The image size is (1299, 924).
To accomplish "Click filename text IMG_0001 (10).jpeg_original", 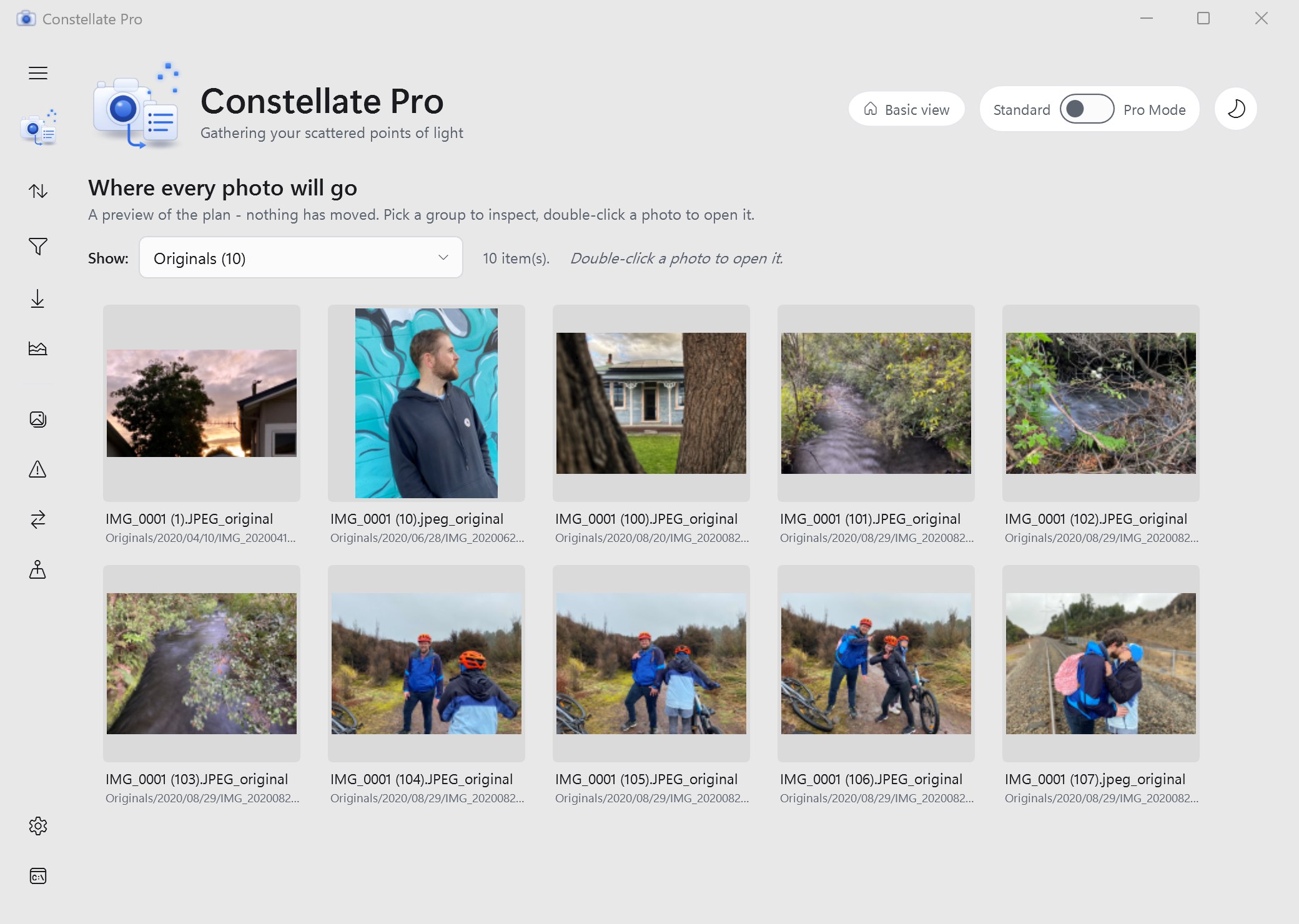I will [417, 519].
